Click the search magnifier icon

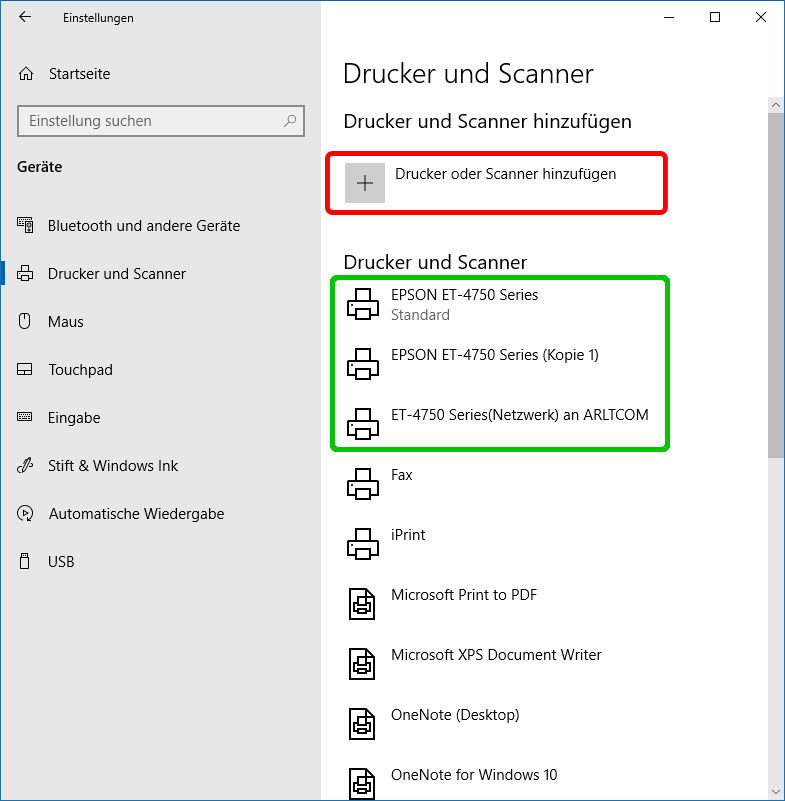pyautogui.click(x=290, y=121)
